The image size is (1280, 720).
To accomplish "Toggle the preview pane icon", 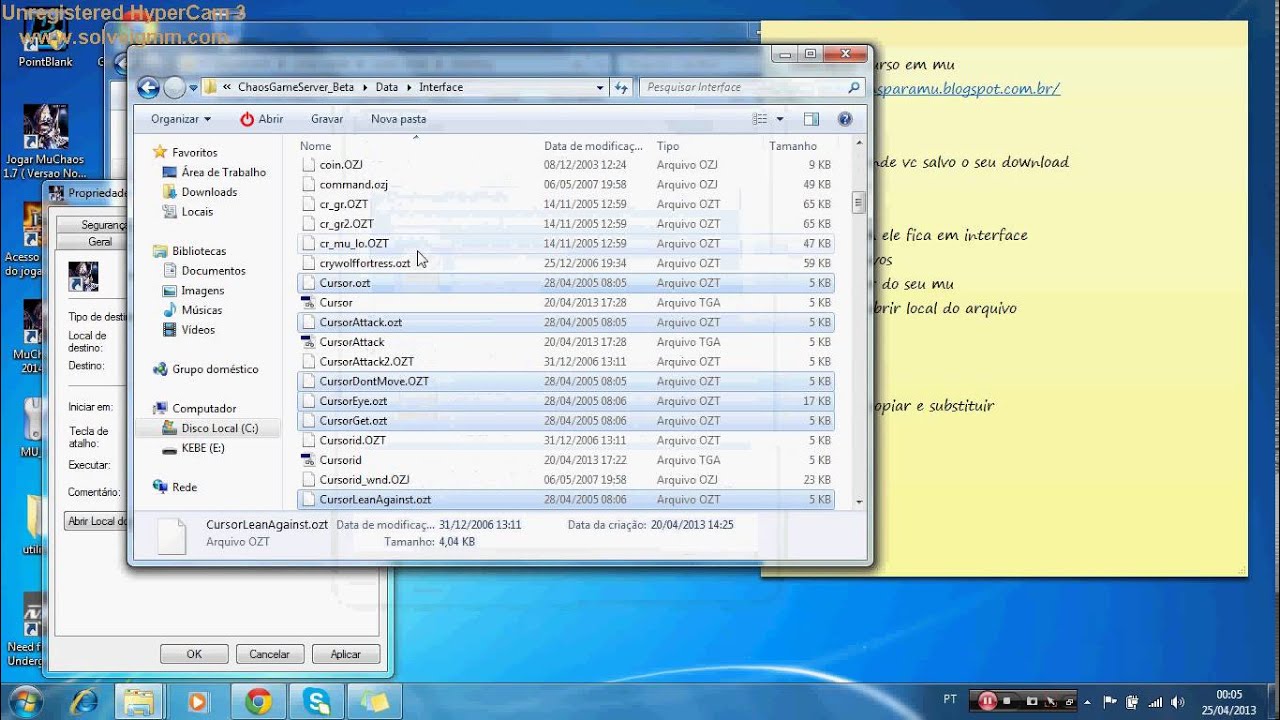I will tap(811, 119).
